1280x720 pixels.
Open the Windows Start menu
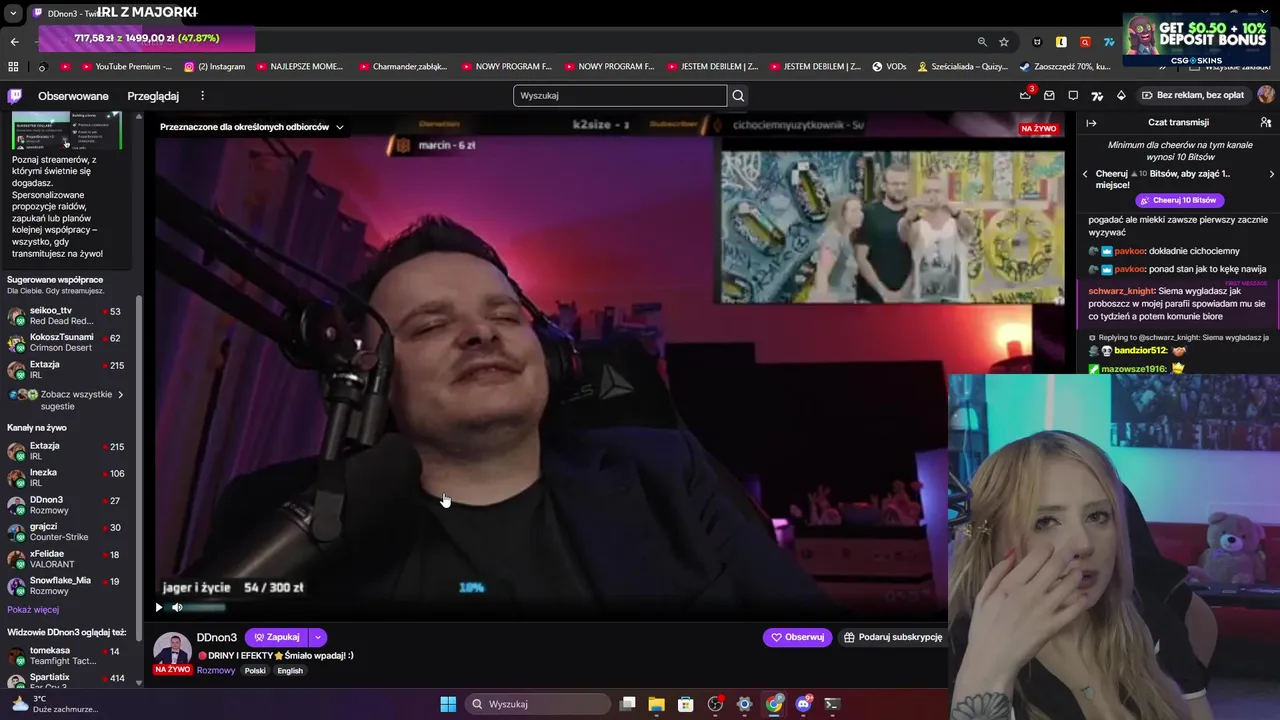[x=448, y=704]
